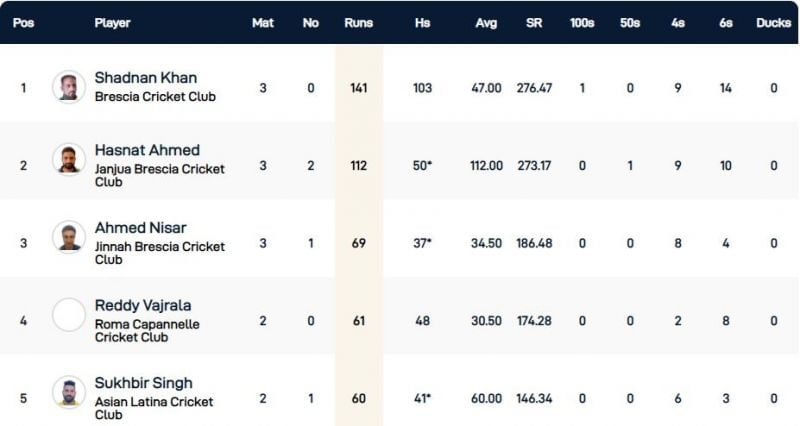Sort table by Avg column header
Viewport: 800px width, 426px height.
(x=485, y=22)
